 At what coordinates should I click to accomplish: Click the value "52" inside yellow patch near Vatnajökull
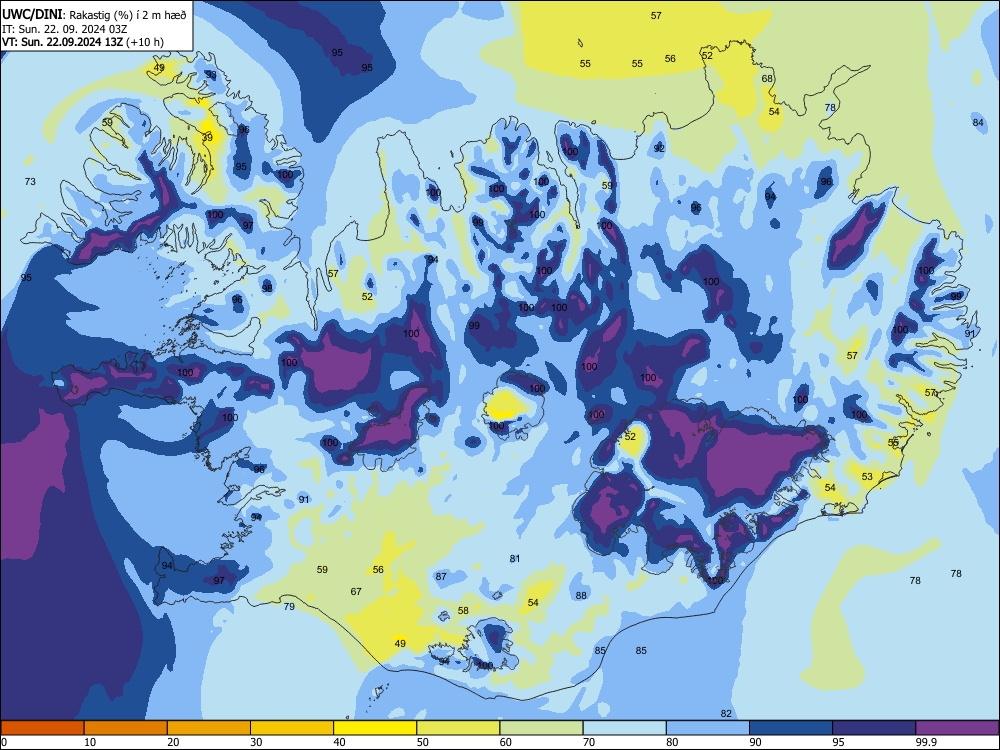tap(630, 437)
